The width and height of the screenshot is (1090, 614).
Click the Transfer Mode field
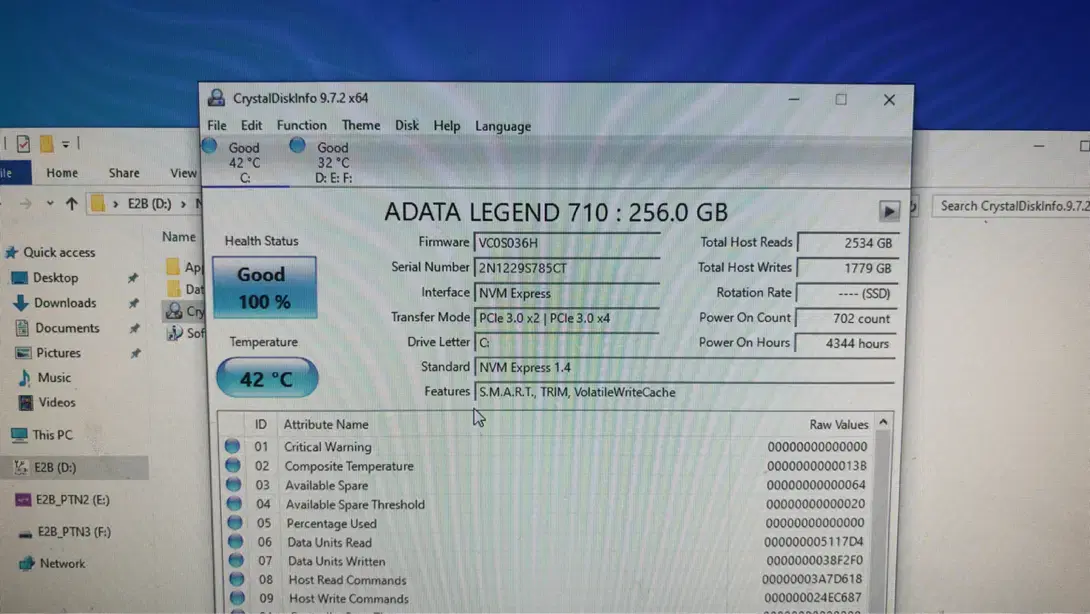point(567,318)
